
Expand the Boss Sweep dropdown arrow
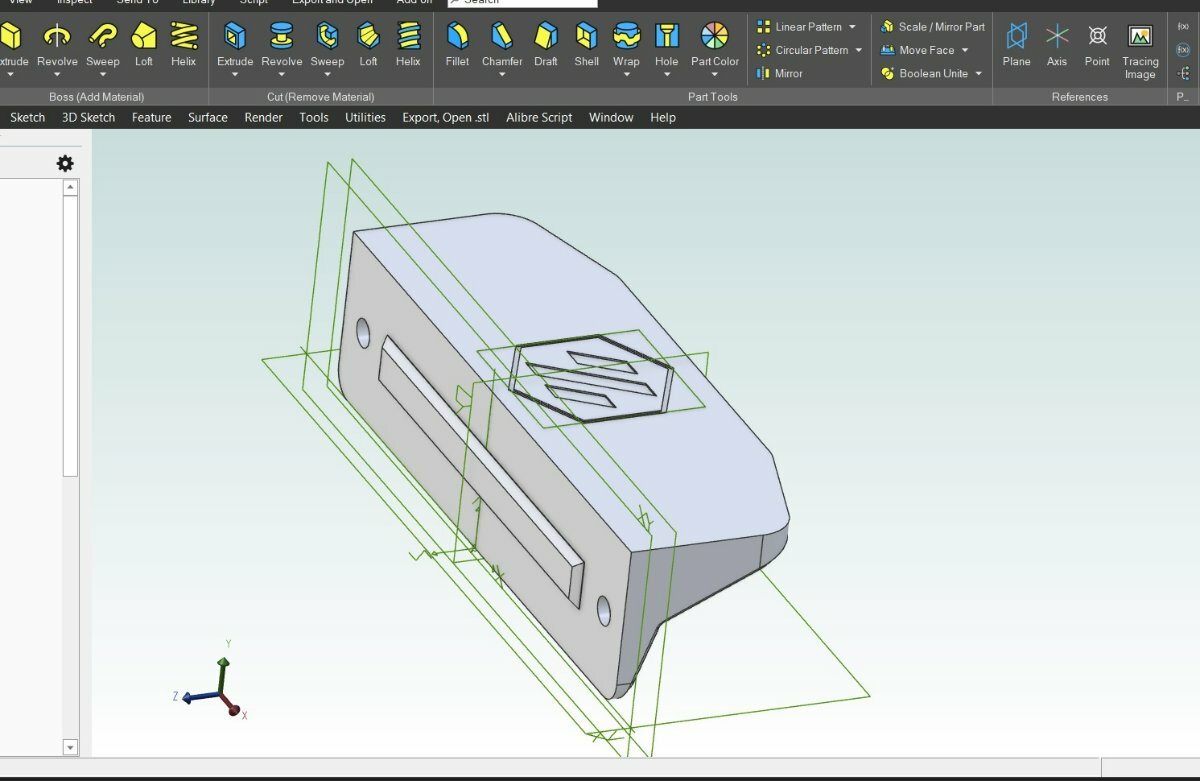[103, 75]
